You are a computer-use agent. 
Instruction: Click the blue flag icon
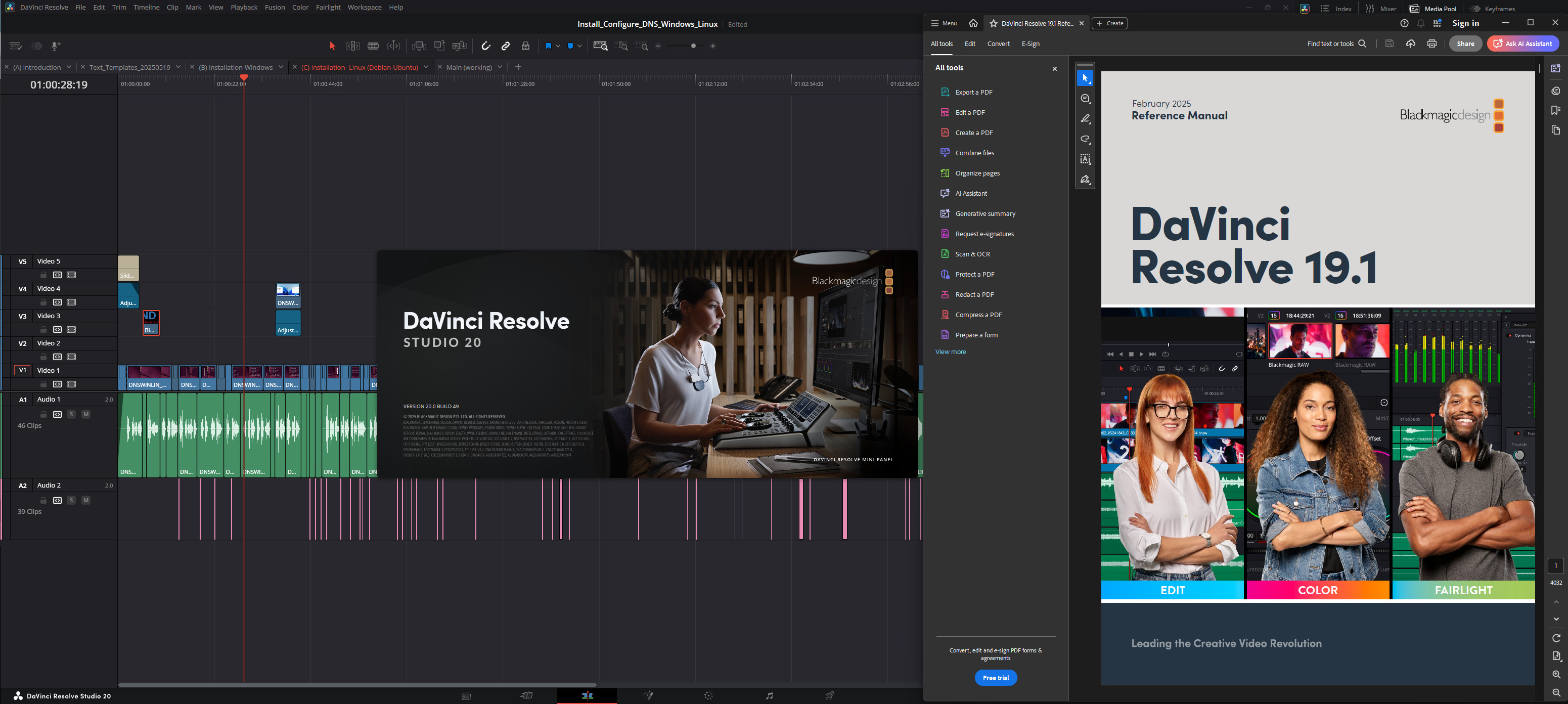click(549, 46)
